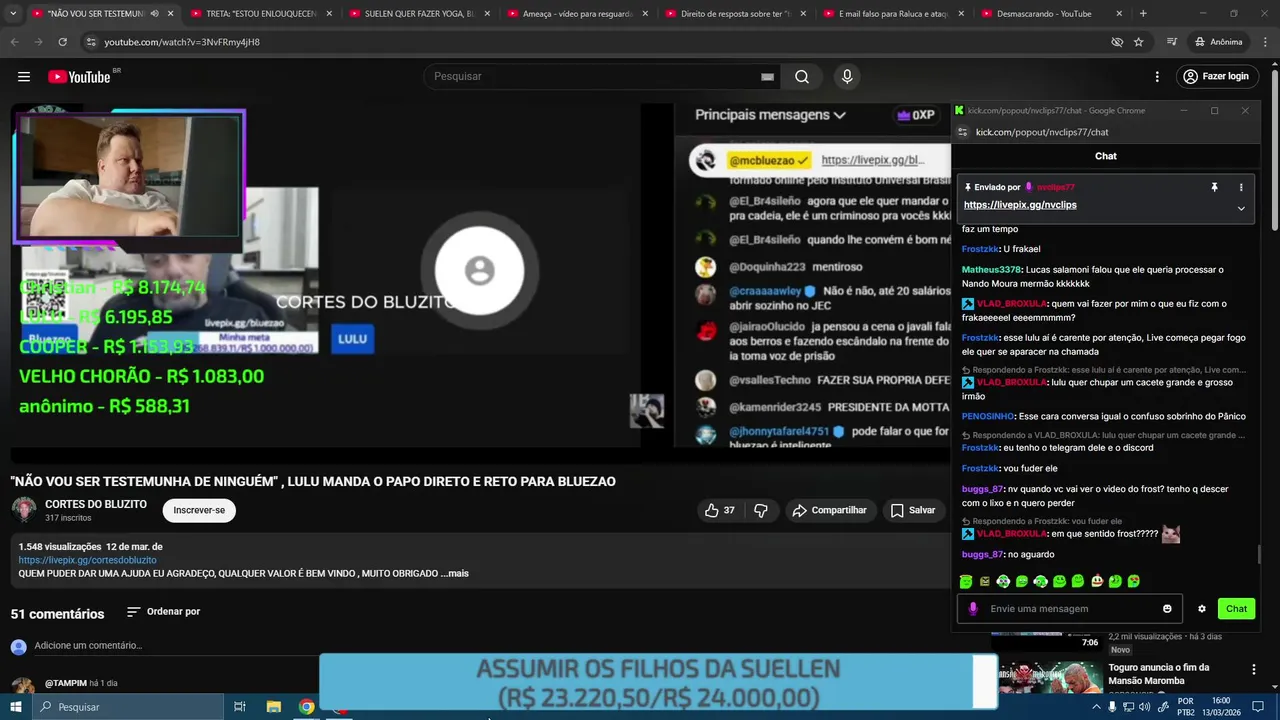The width and height of the screenshot is (1280, 720).
Task: Open the CORTES DO BLUZITO channel avatar
Action: (x=24, y=510)
